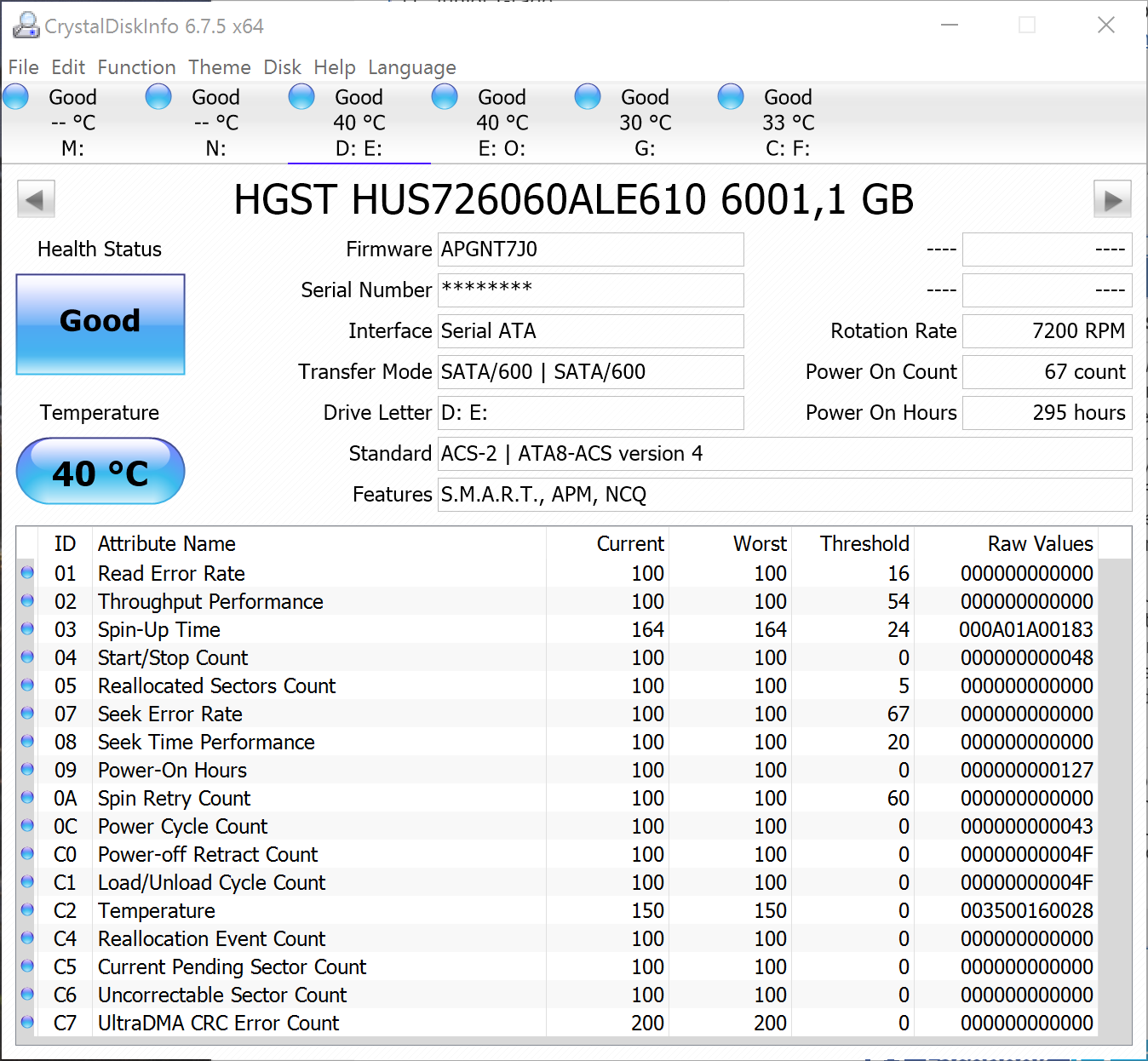Click the Power On Count 67 value
Screen dimensions: 1148x1061
pos(1048,372)
